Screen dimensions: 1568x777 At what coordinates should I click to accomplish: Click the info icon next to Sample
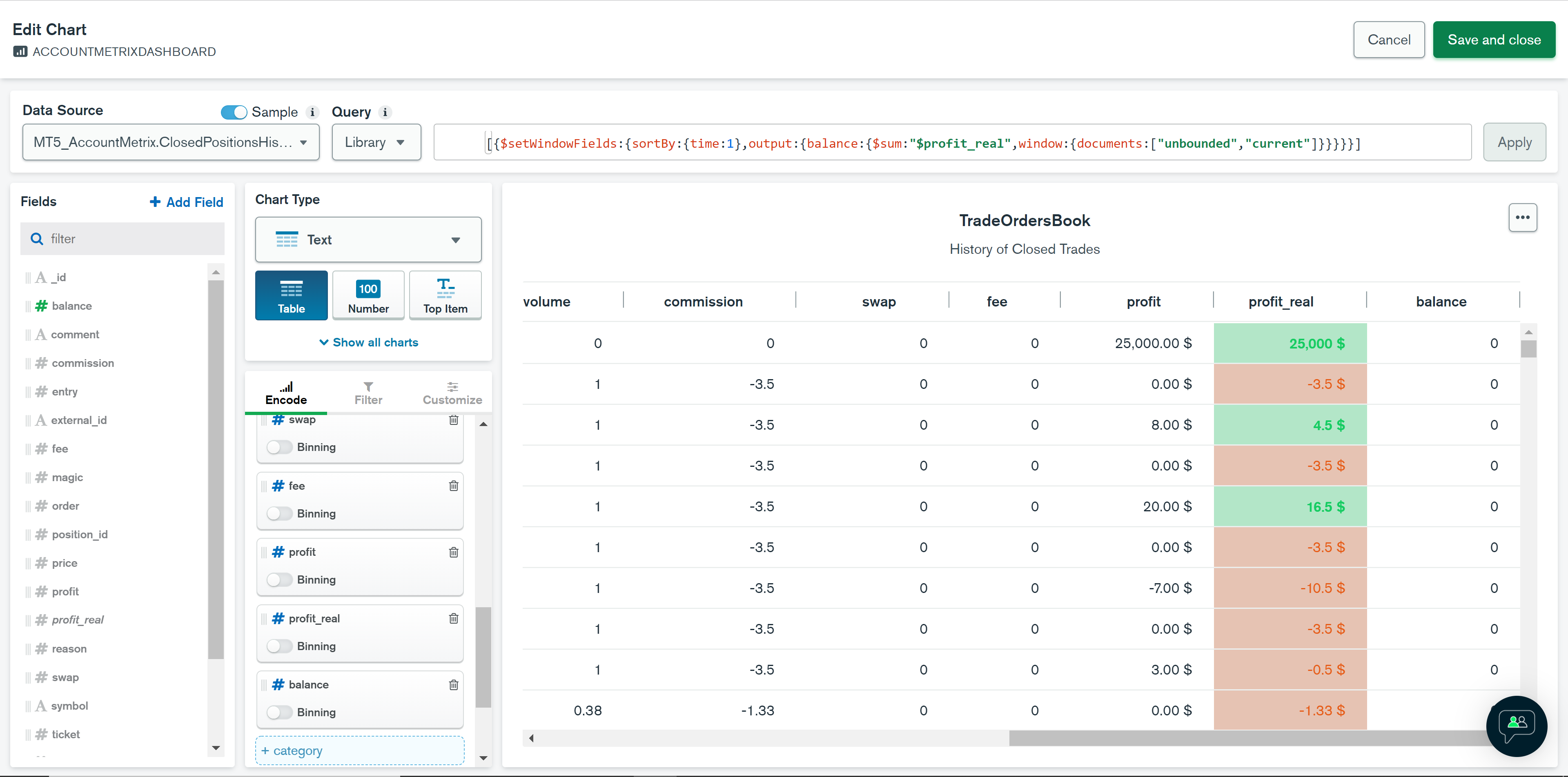312,112
